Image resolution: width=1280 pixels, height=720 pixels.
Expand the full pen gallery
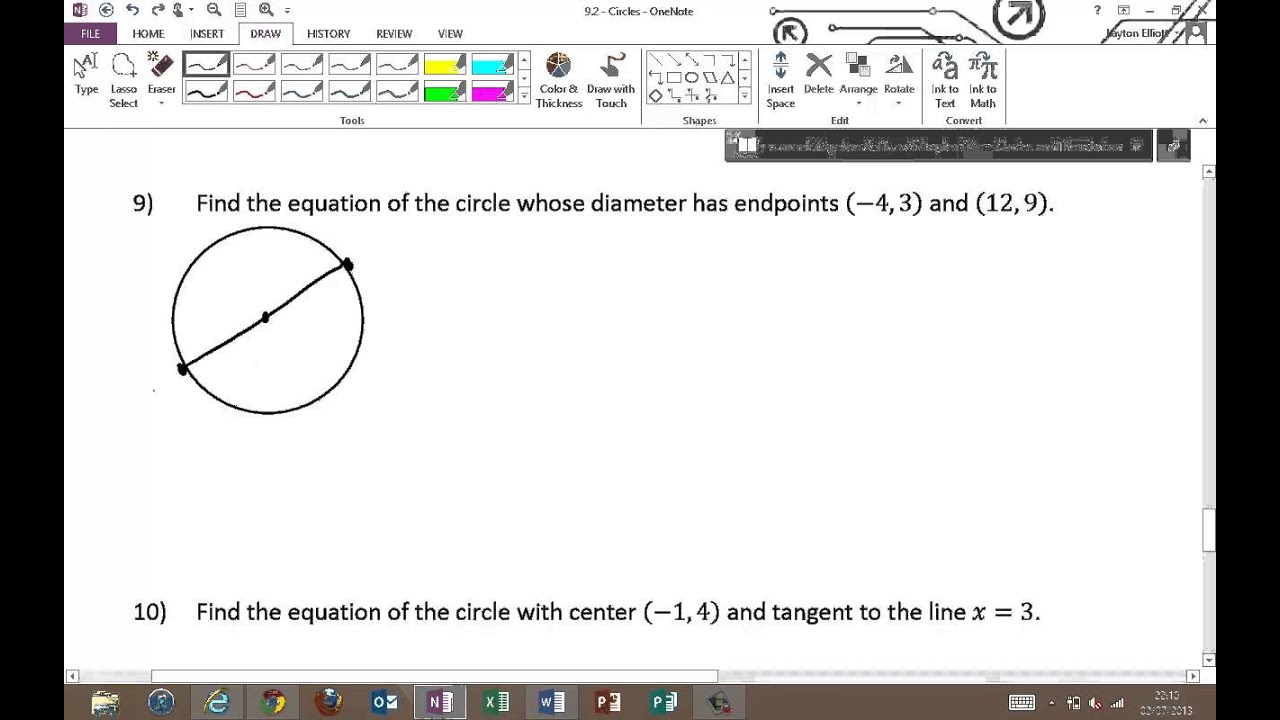coord(524,96)
